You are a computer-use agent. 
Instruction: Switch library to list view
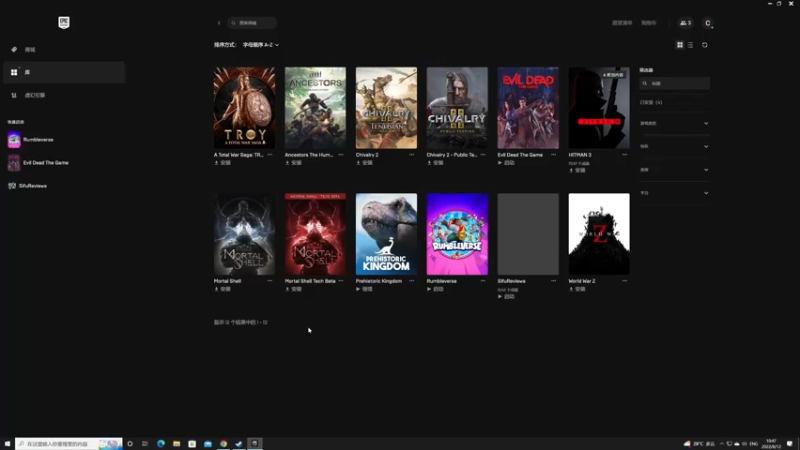tap(690, 45)
